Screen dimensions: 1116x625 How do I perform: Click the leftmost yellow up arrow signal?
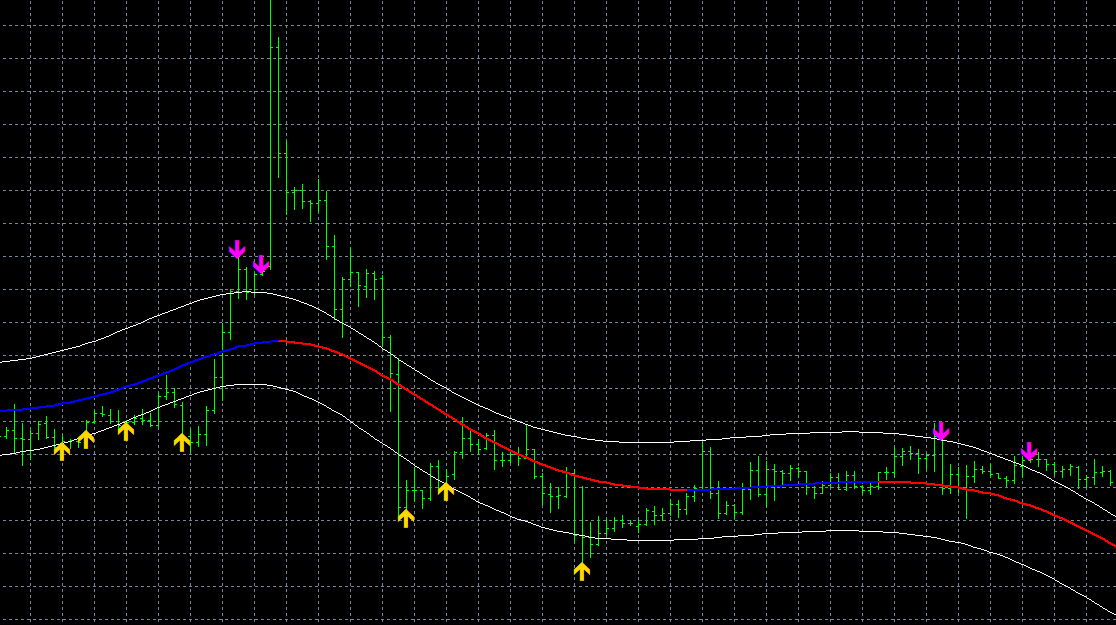click(62, 451)
